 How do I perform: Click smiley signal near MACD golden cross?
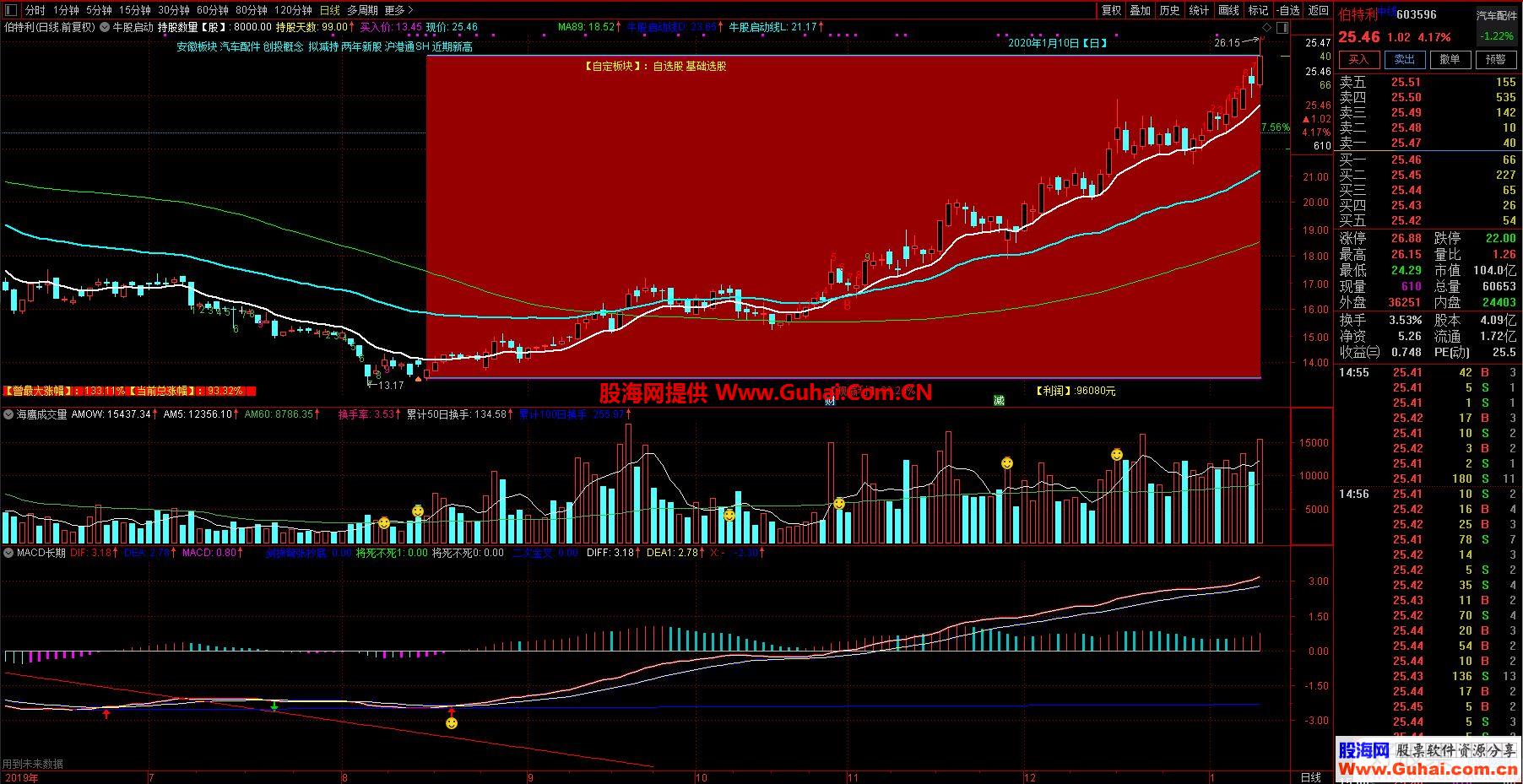(x=452, y=723)
